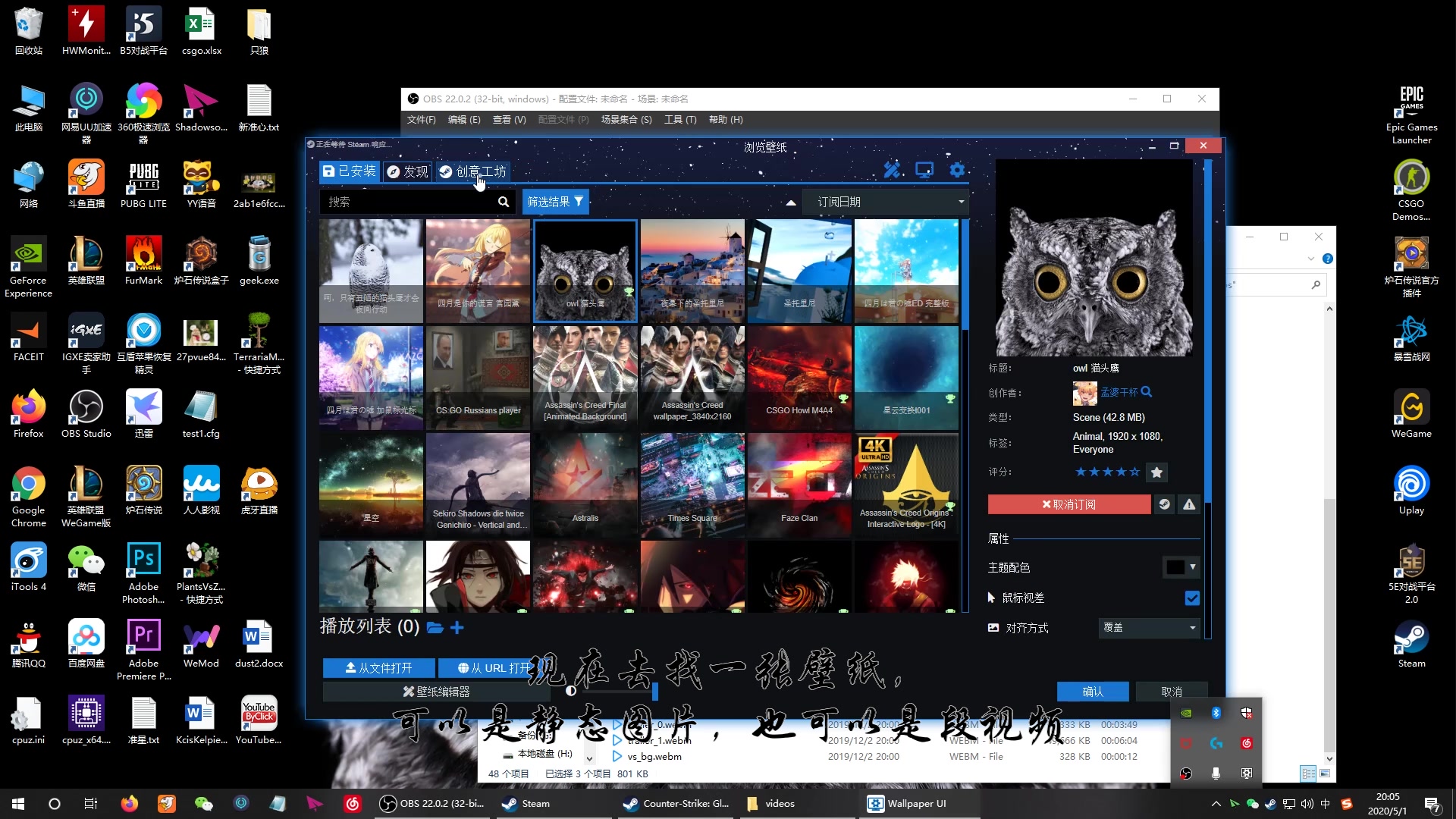Select CS:GO Russians player wallpaper
1456x819 pixels.
pos(478,378)
